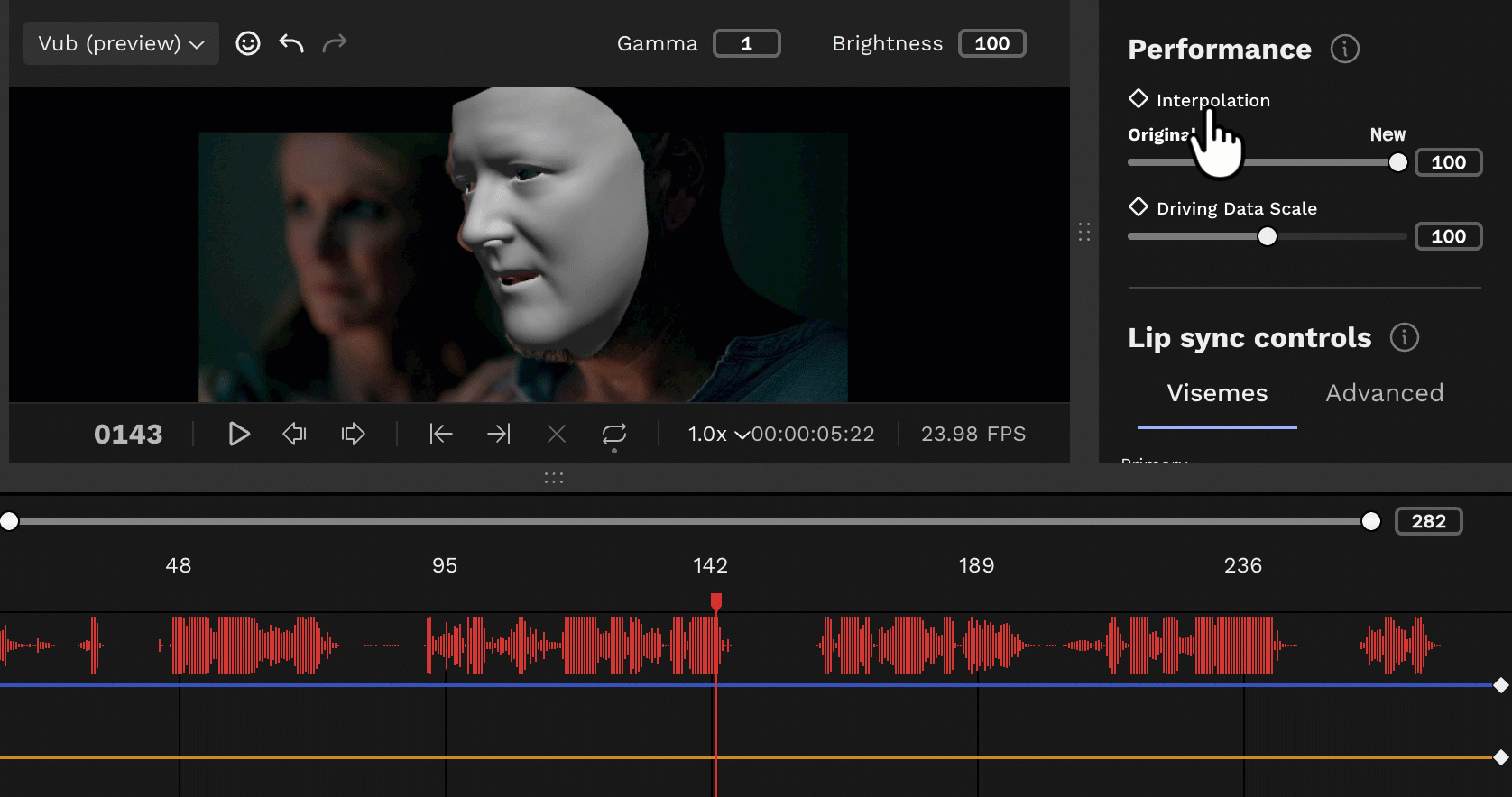Click the Interpolation slider handle

[1397, 162]
